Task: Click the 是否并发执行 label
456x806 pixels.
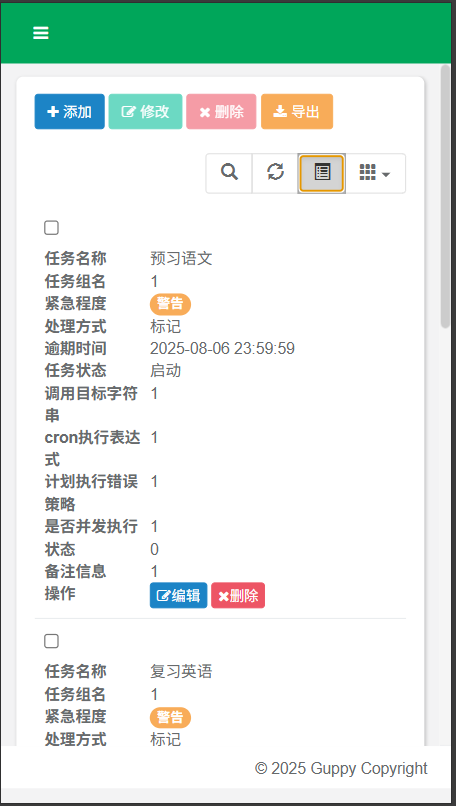Action: coord(91,526)
